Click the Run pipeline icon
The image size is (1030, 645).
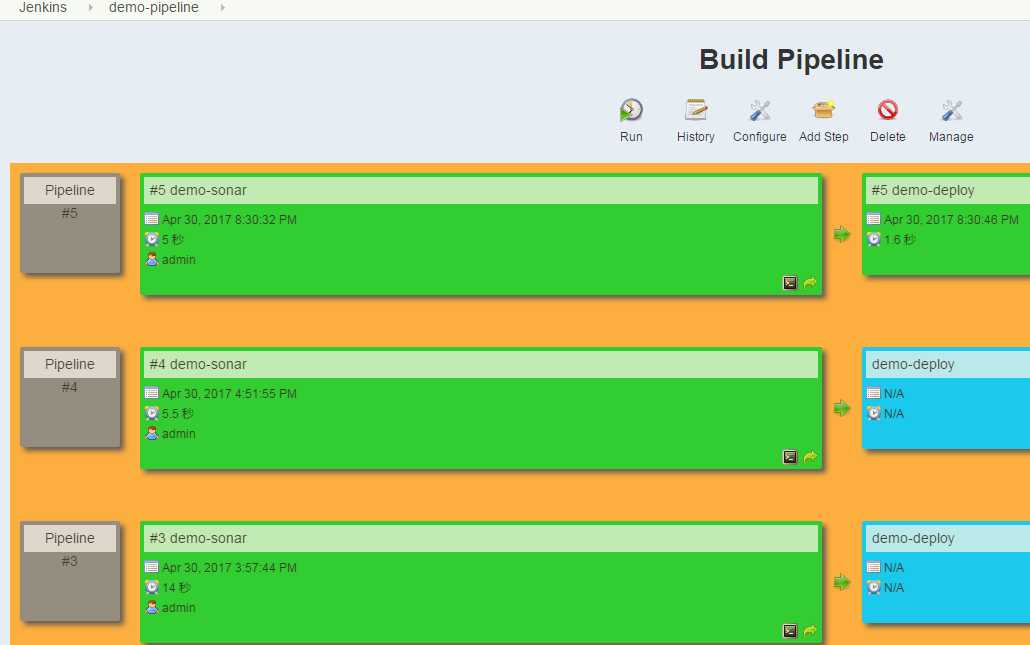click(x=631, y=110)
